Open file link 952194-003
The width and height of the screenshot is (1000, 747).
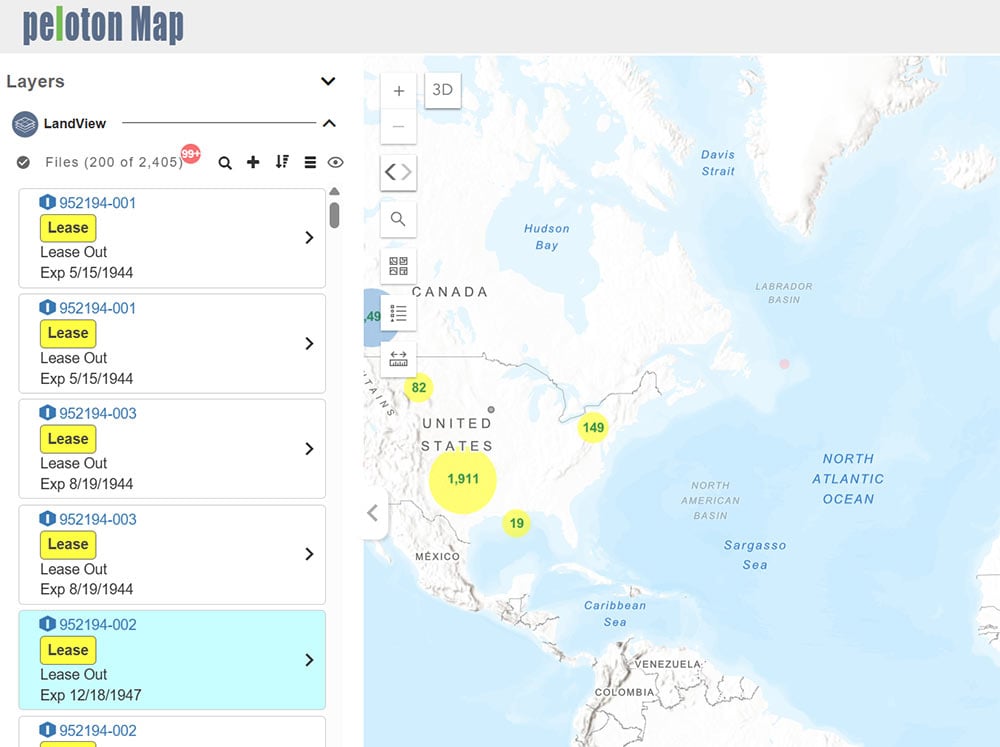point(97,414)
